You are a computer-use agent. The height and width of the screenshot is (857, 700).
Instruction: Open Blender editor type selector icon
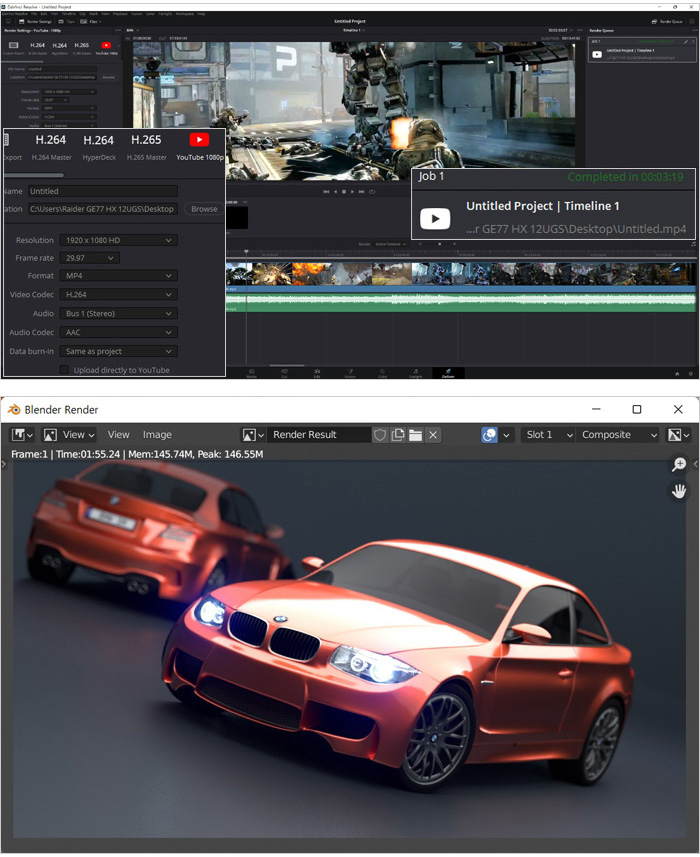point(22,435)
